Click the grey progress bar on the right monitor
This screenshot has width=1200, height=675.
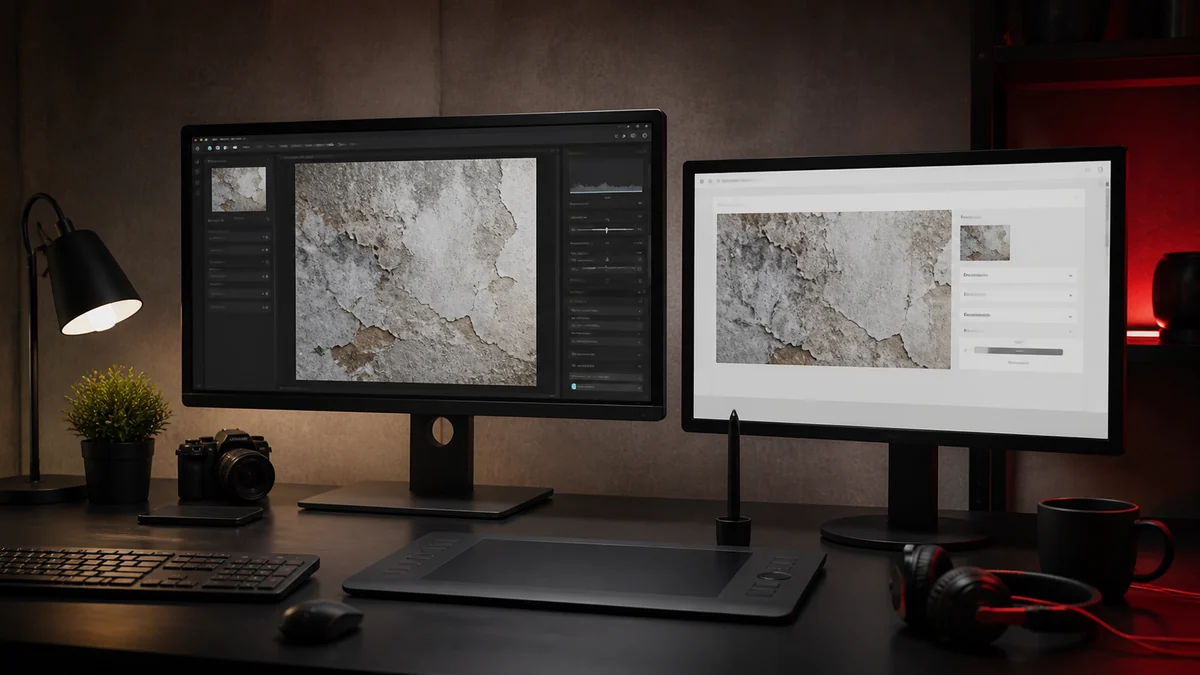click(1018, 351)
